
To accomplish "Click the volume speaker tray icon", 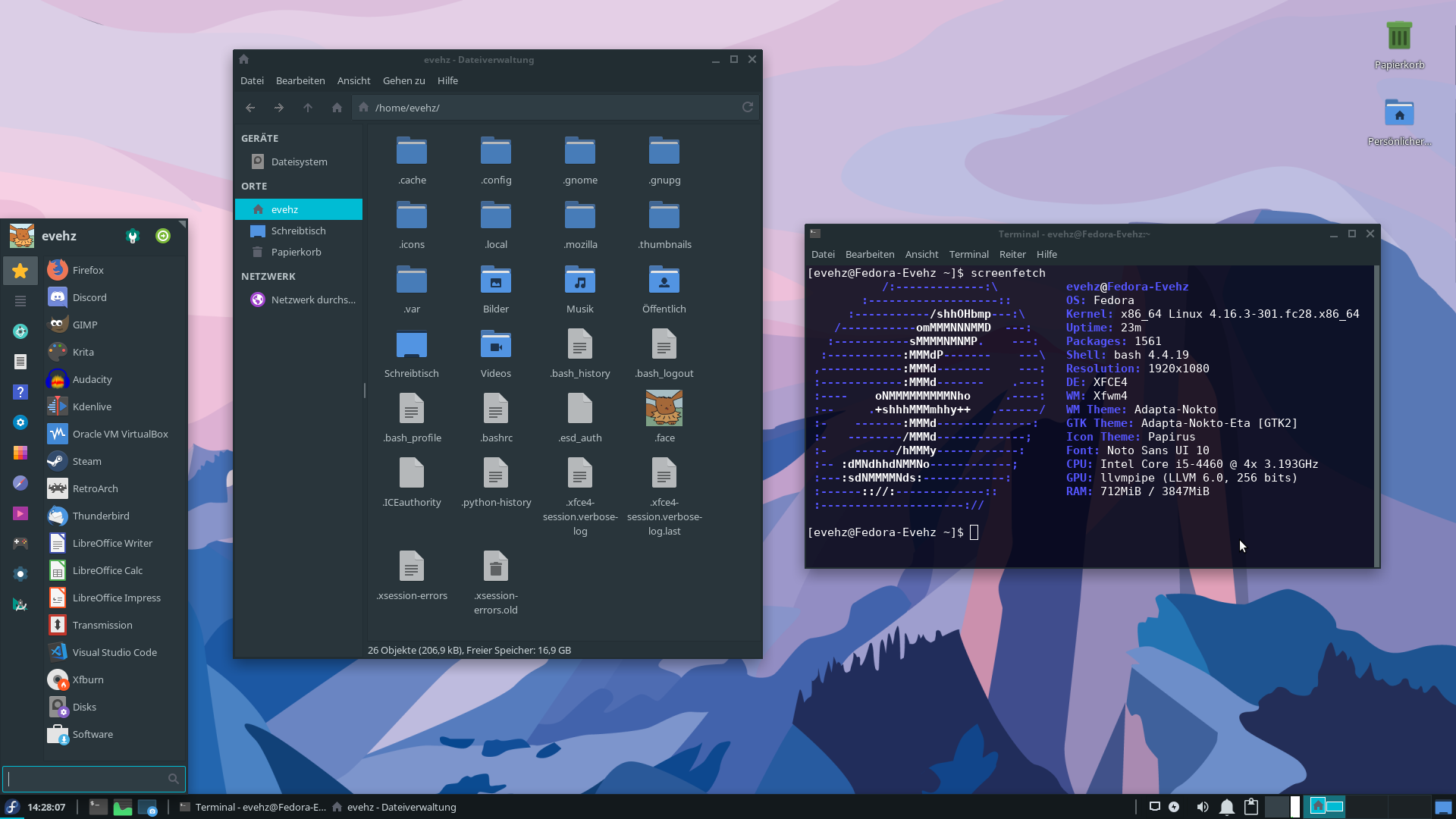I will click(x=1203, y=807).
